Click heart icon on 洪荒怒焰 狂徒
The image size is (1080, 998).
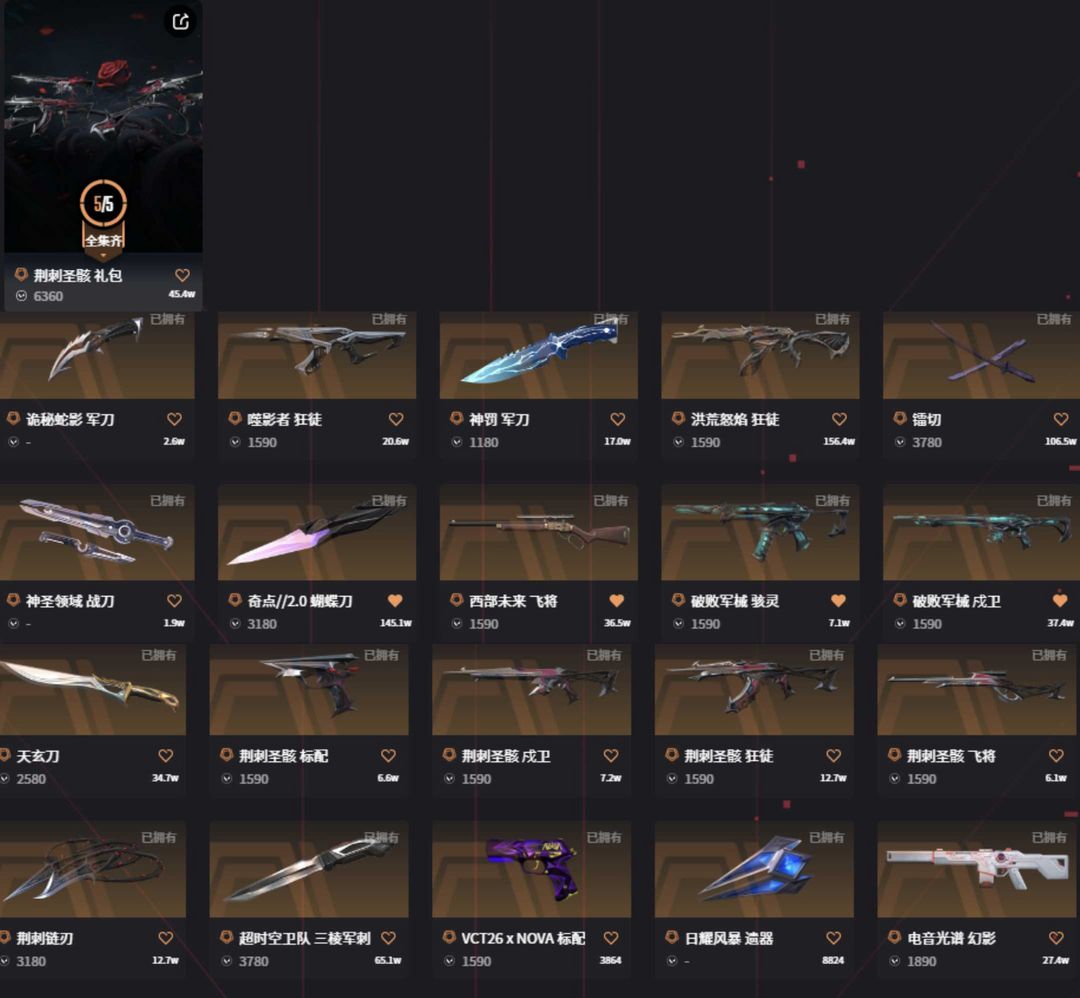[840, 419]
